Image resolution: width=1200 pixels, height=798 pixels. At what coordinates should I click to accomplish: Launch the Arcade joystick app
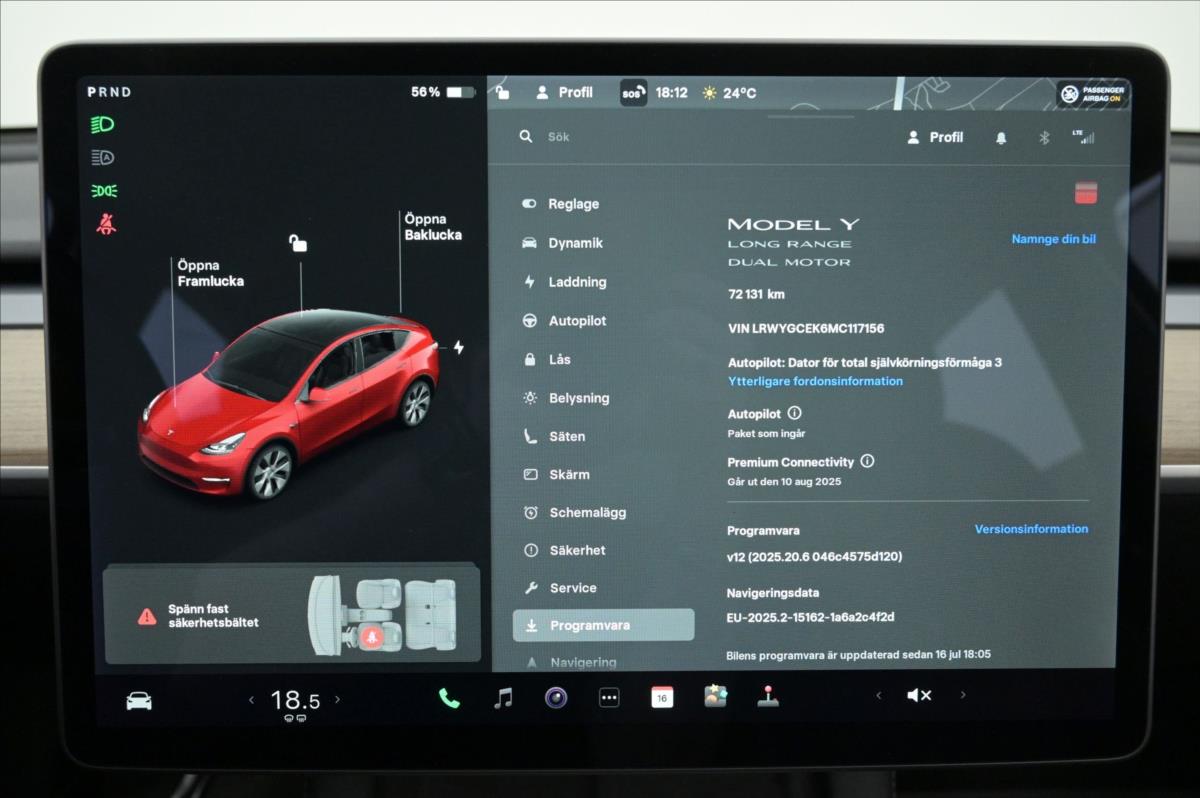click(x=767, y=697)
